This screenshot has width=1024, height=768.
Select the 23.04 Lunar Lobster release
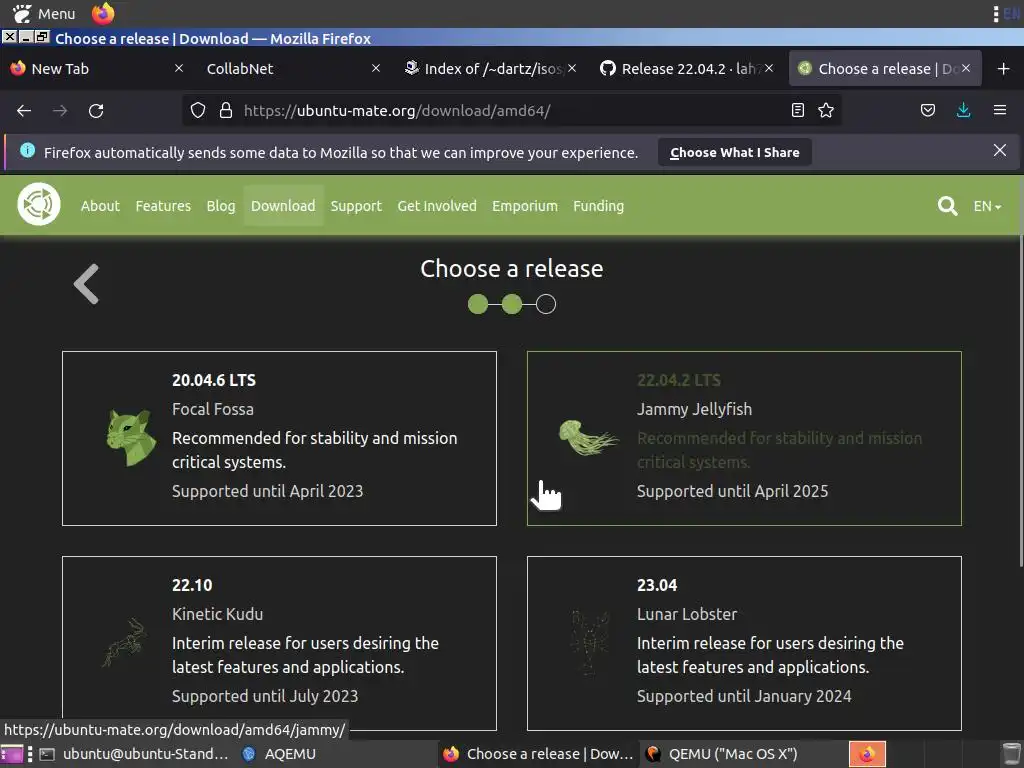744,643
